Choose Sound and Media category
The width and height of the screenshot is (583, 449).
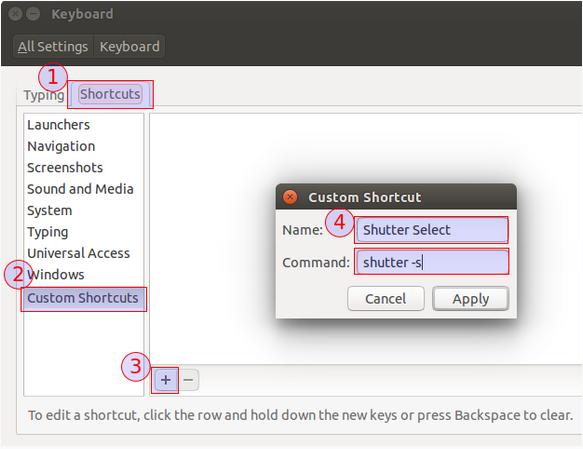point(80,189)
